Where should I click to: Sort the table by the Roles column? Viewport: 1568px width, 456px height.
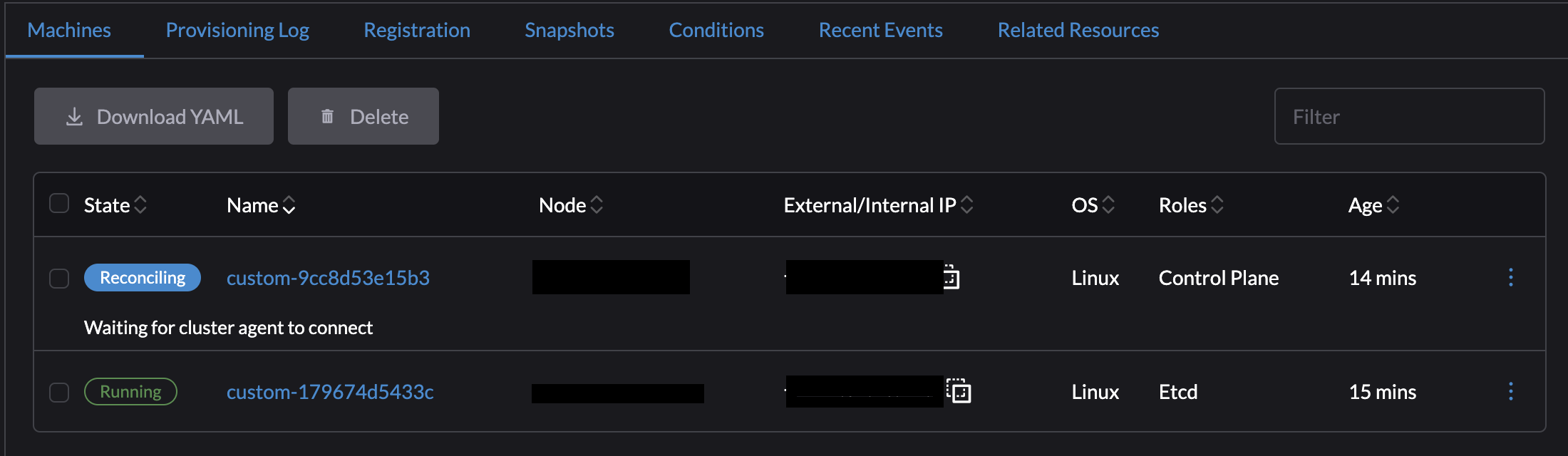pos(1216,204)
